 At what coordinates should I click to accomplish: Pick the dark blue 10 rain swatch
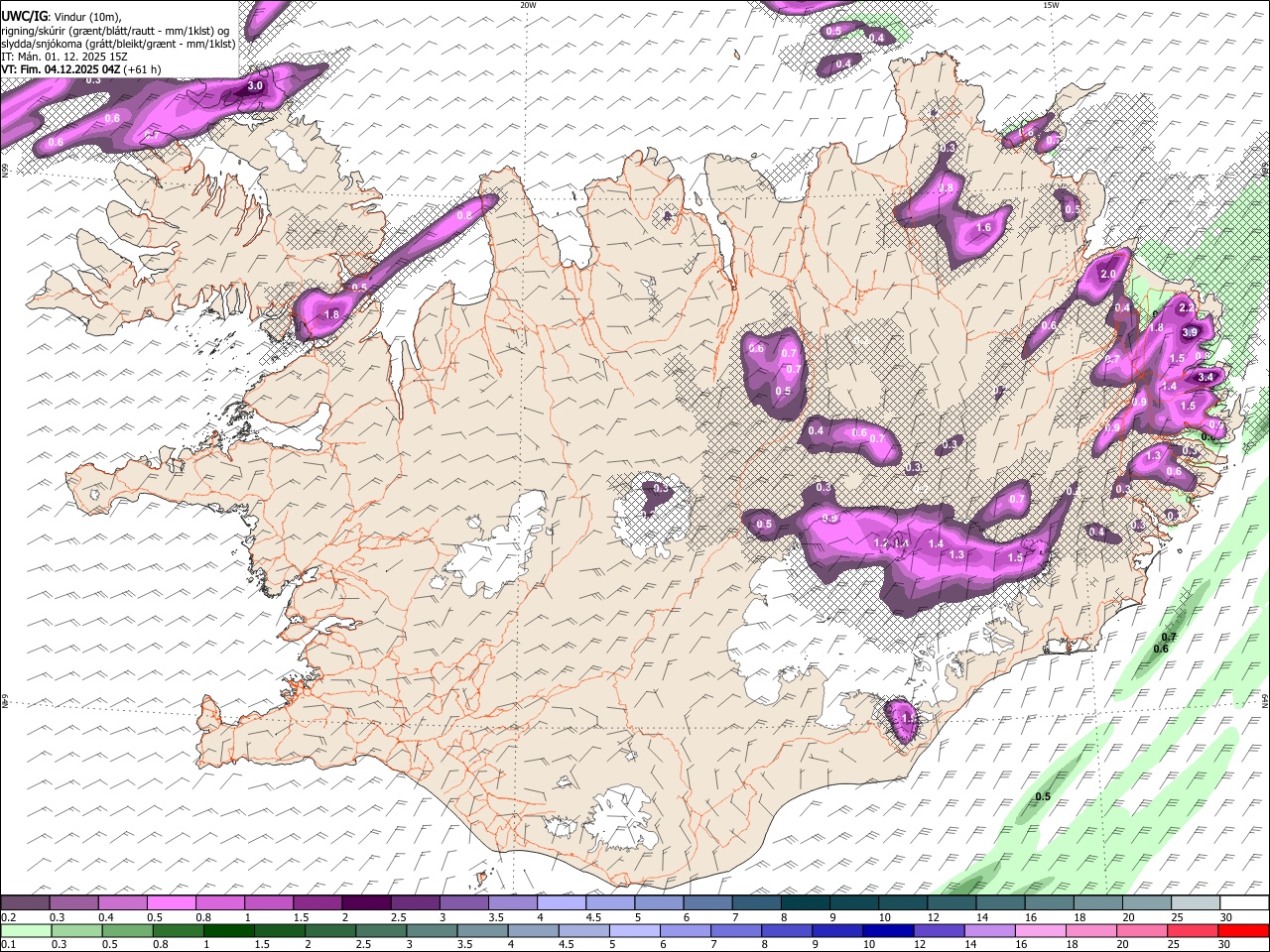coord(887,930)
